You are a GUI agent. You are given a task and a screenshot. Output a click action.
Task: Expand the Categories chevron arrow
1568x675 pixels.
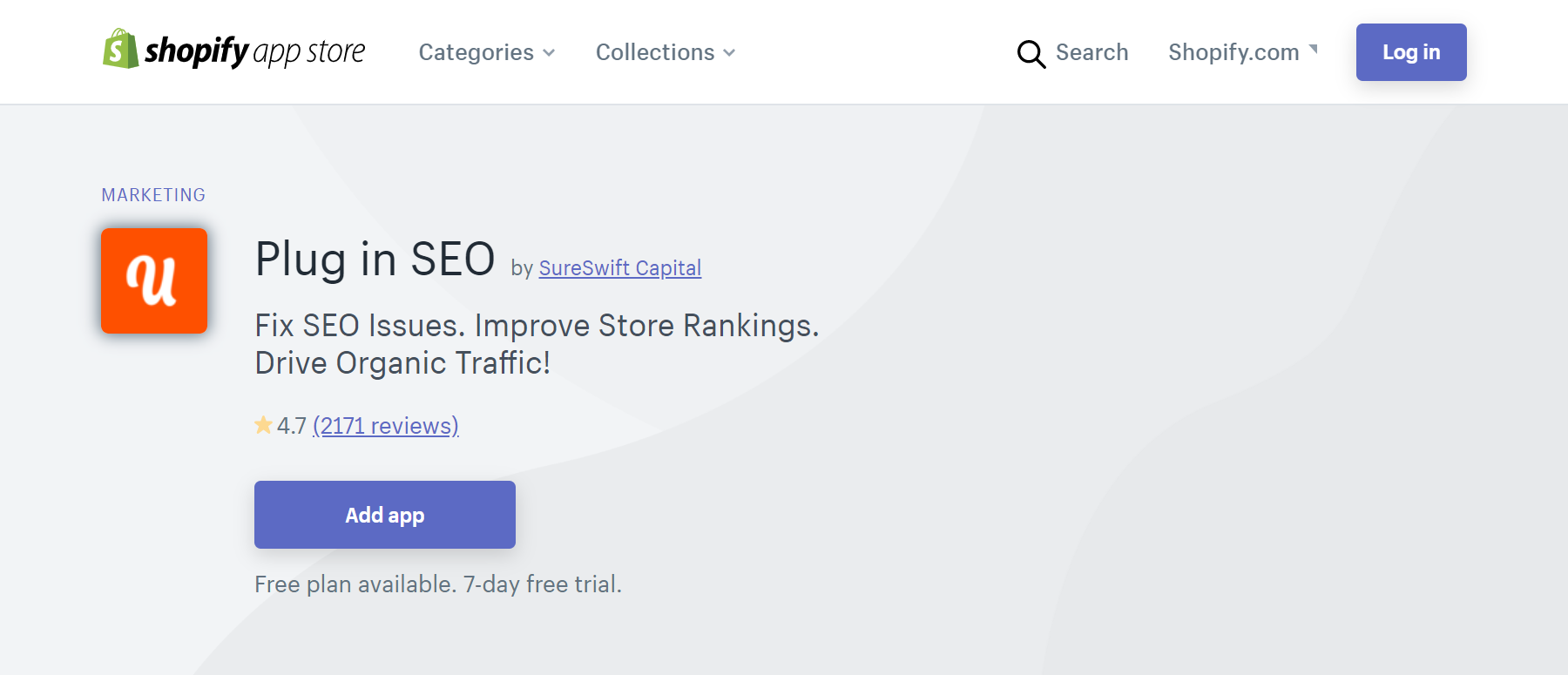(x=549, y=53)
